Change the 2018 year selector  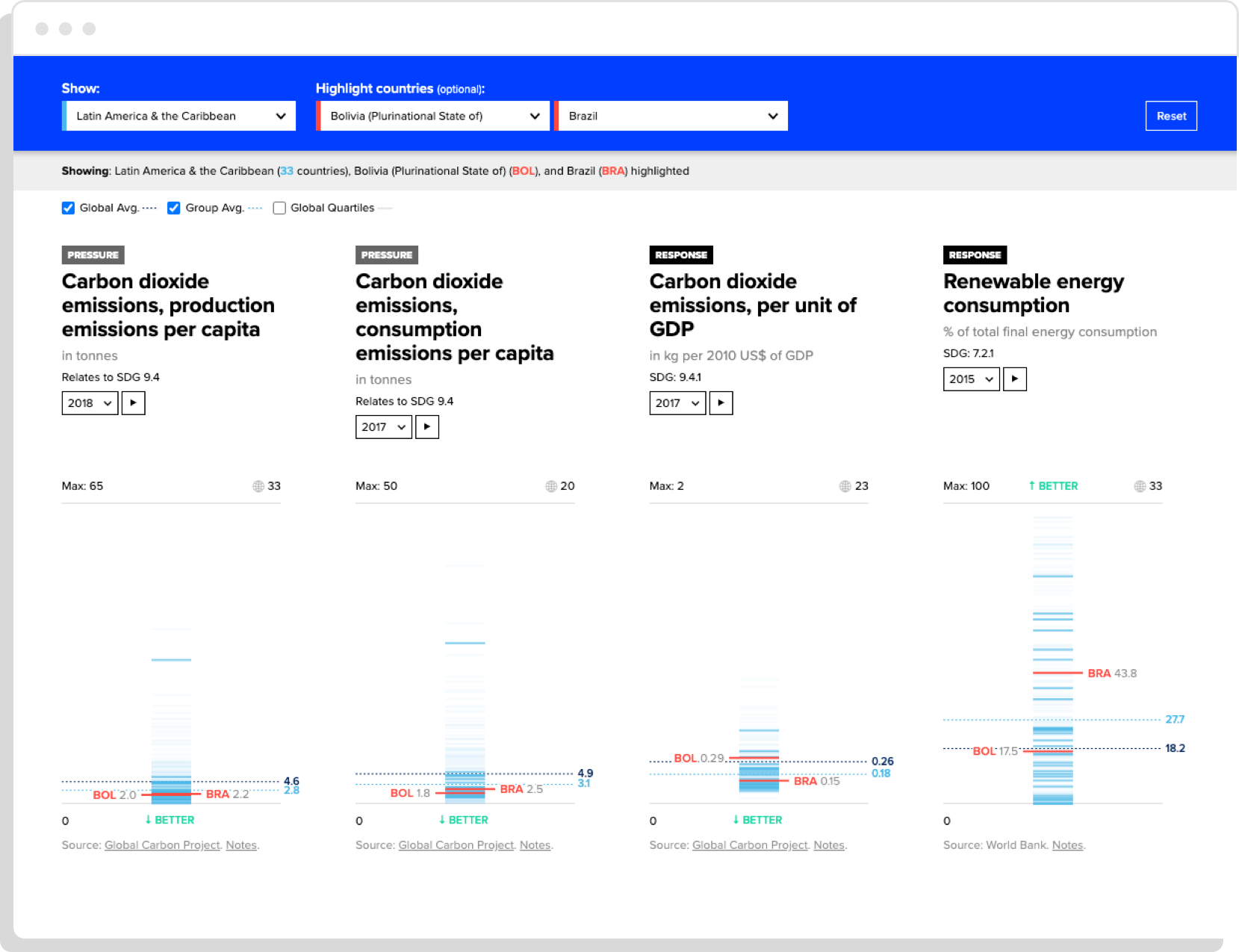pyautogui.click(x=90, y=403)
